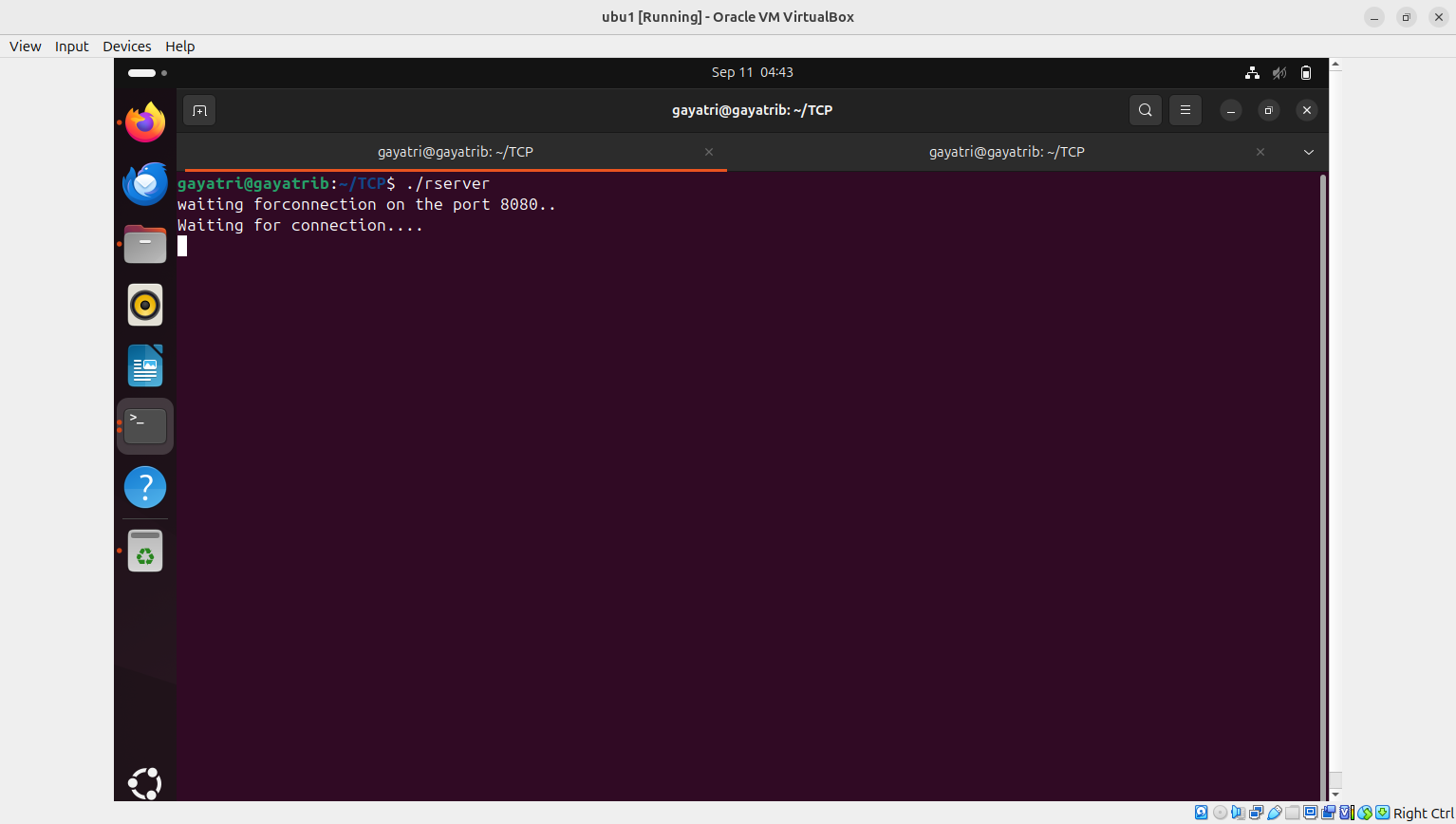Launch Rhythmbox music player
This screenshot has height=824, width=1456.
(x=145, y=306)
